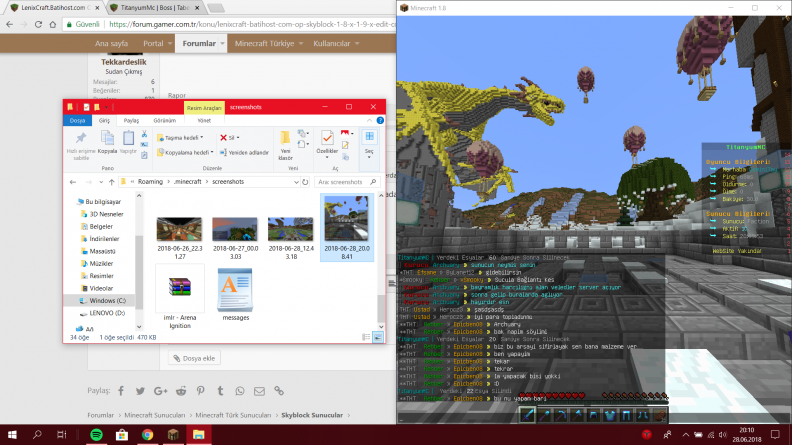Screen dimensions: 792x445
Task: Click the Explorer up-one-level arrow
Action: pyautogui.click(x=112, y=182)
